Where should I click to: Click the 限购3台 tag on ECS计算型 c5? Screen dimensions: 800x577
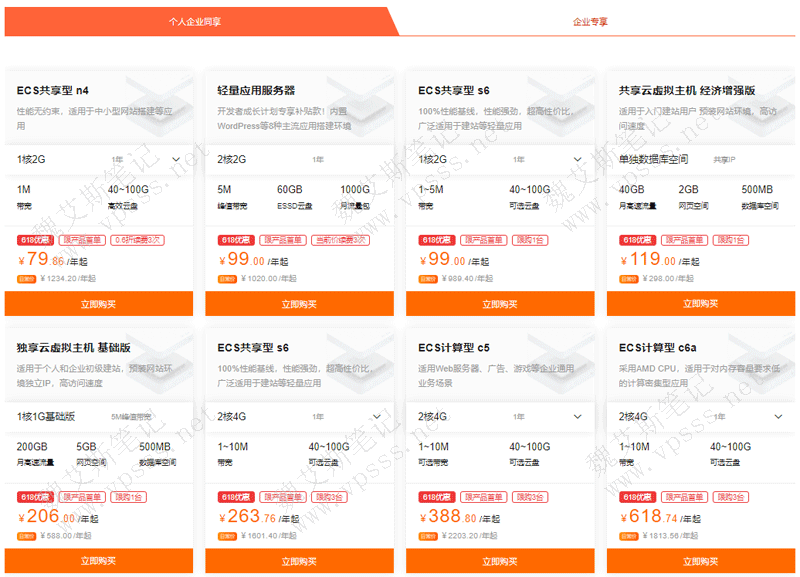(x=530, y=497)
